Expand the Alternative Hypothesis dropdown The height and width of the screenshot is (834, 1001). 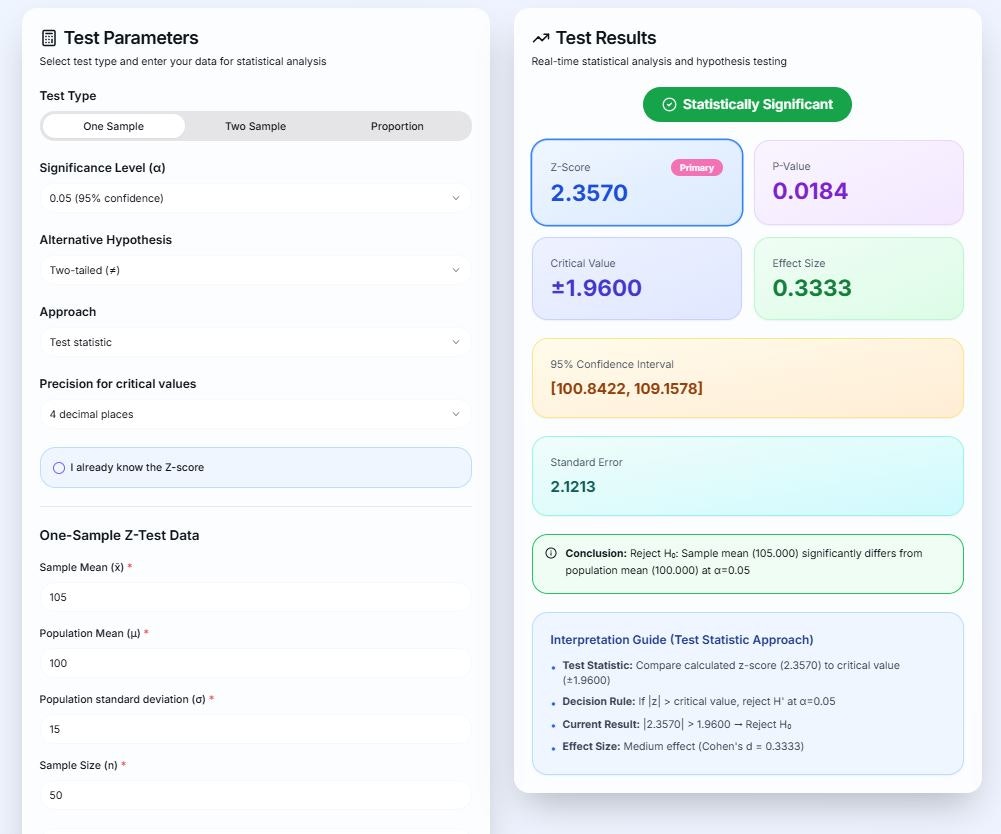point(253,270)
